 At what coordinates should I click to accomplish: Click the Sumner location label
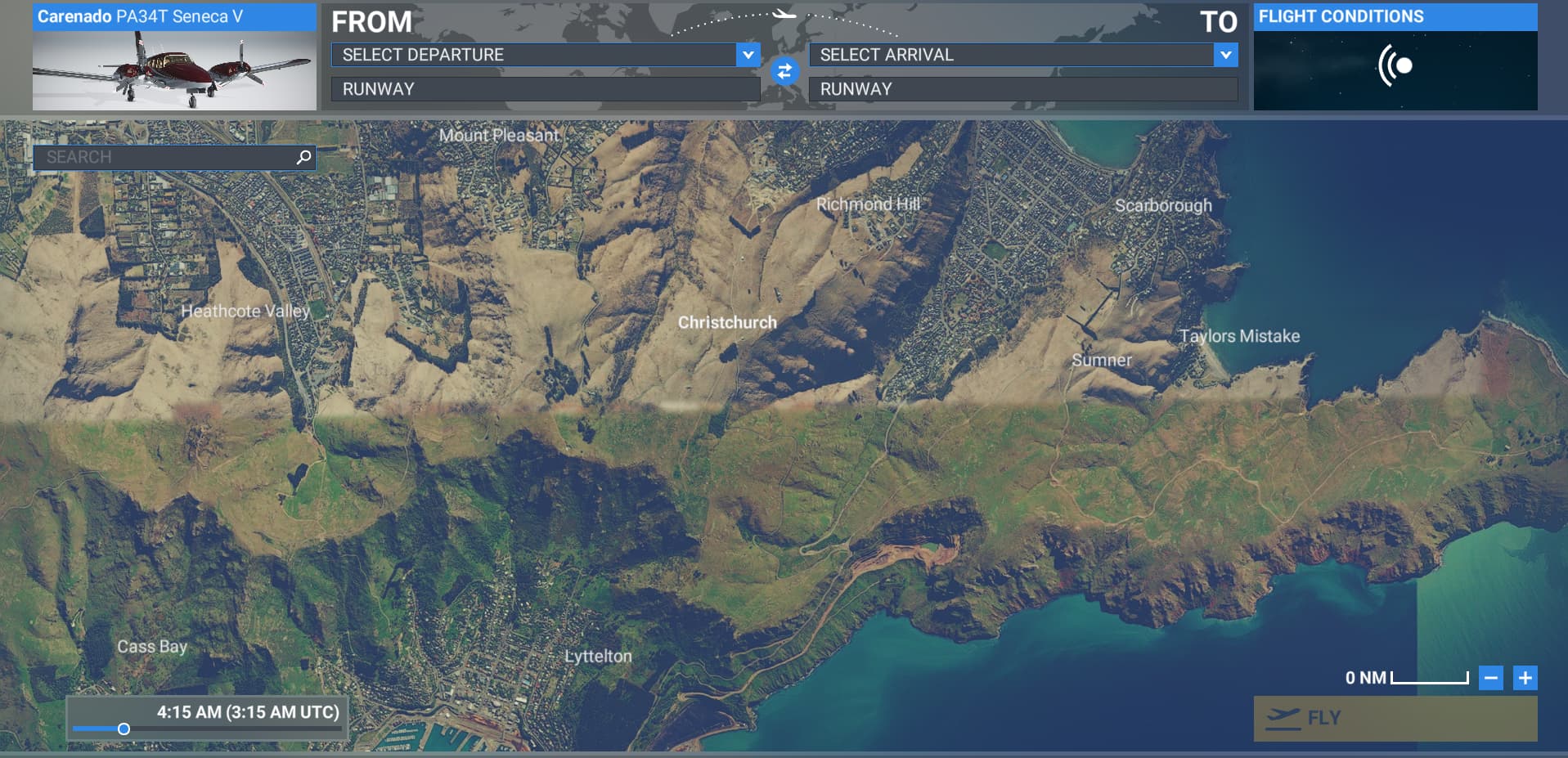point(1102,360)
